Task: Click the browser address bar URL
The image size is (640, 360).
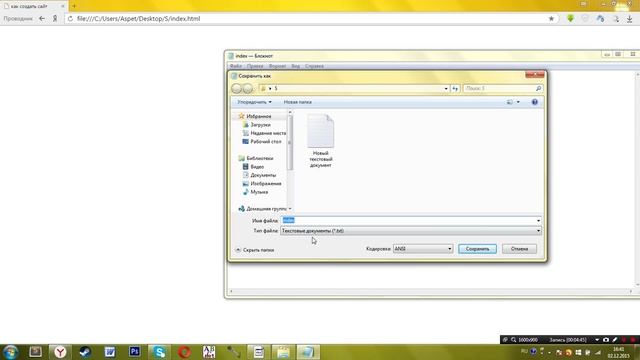Action: (138, 19)
